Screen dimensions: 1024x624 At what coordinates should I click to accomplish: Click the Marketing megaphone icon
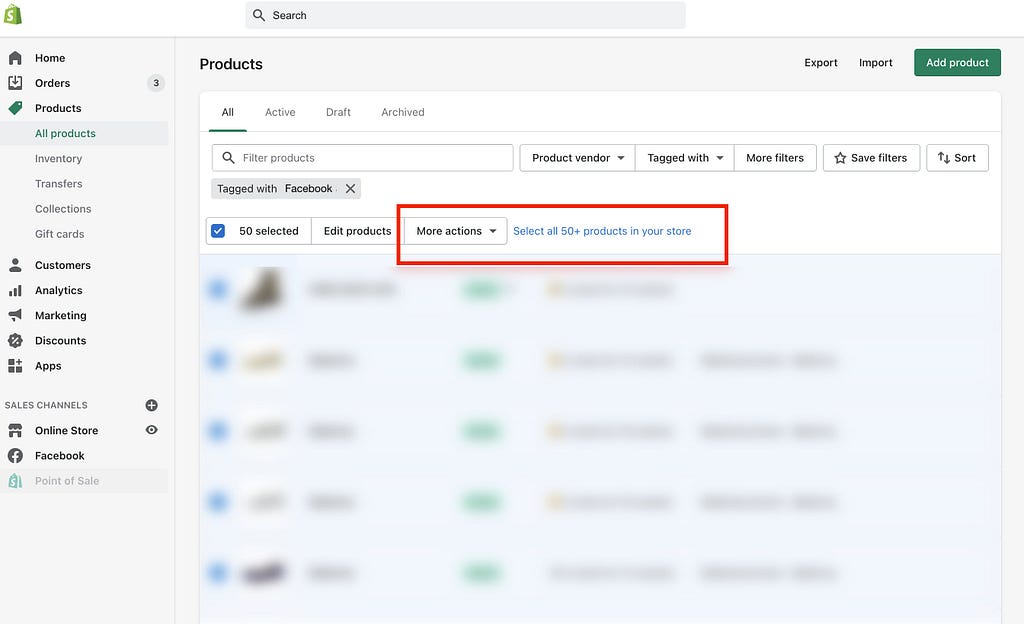coord(15,315)
